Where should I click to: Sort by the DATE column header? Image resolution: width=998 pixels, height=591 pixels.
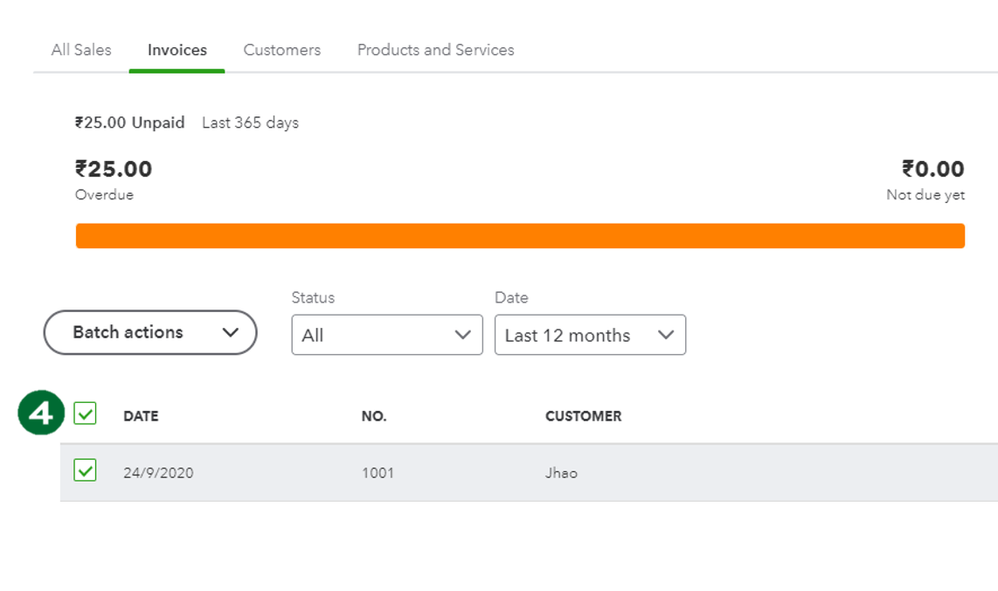(x=141, y=416)
